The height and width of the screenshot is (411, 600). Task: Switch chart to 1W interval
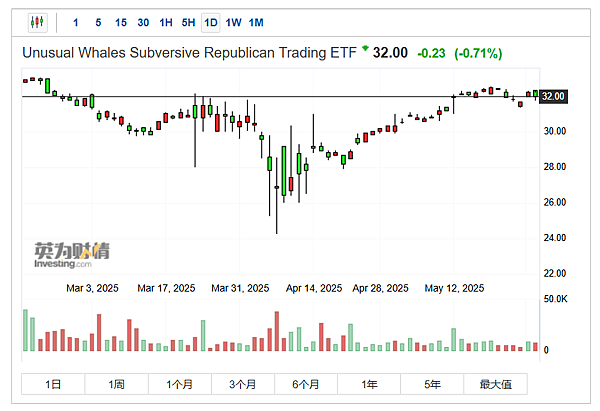pyautogui.click(x=233, y=23)
